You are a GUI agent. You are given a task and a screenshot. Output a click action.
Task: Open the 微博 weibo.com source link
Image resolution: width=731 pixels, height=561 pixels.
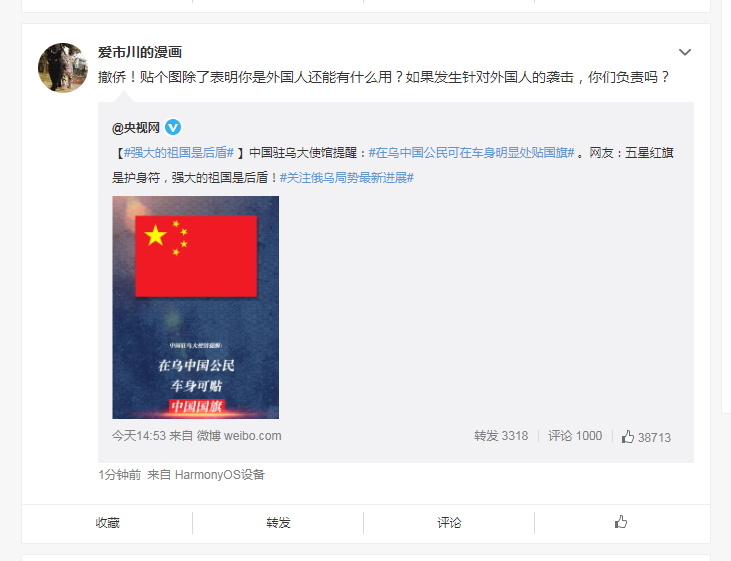[x=239, y=436]
